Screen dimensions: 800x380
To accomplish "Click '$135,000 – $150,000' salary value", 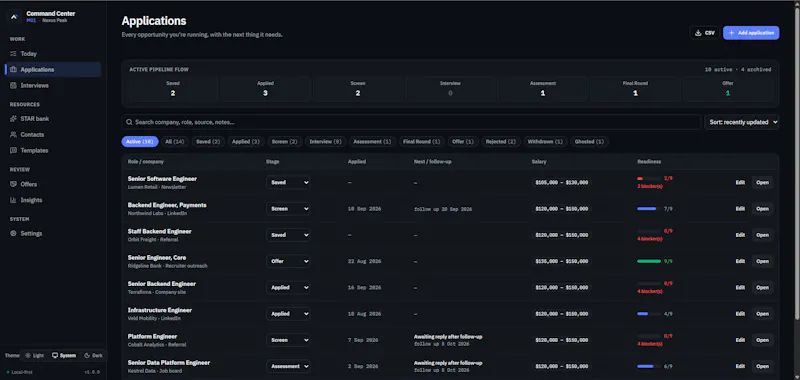I will coord(561,261).
